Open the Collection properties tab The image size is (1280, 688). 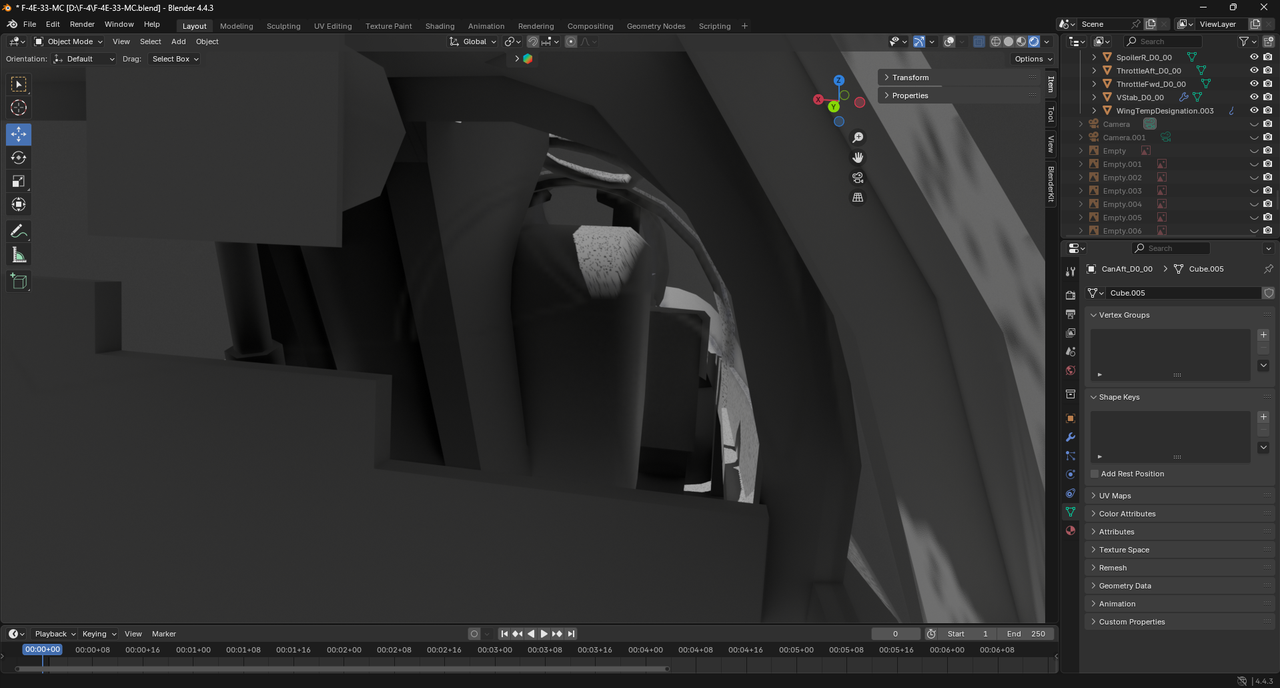point(1070,394)
